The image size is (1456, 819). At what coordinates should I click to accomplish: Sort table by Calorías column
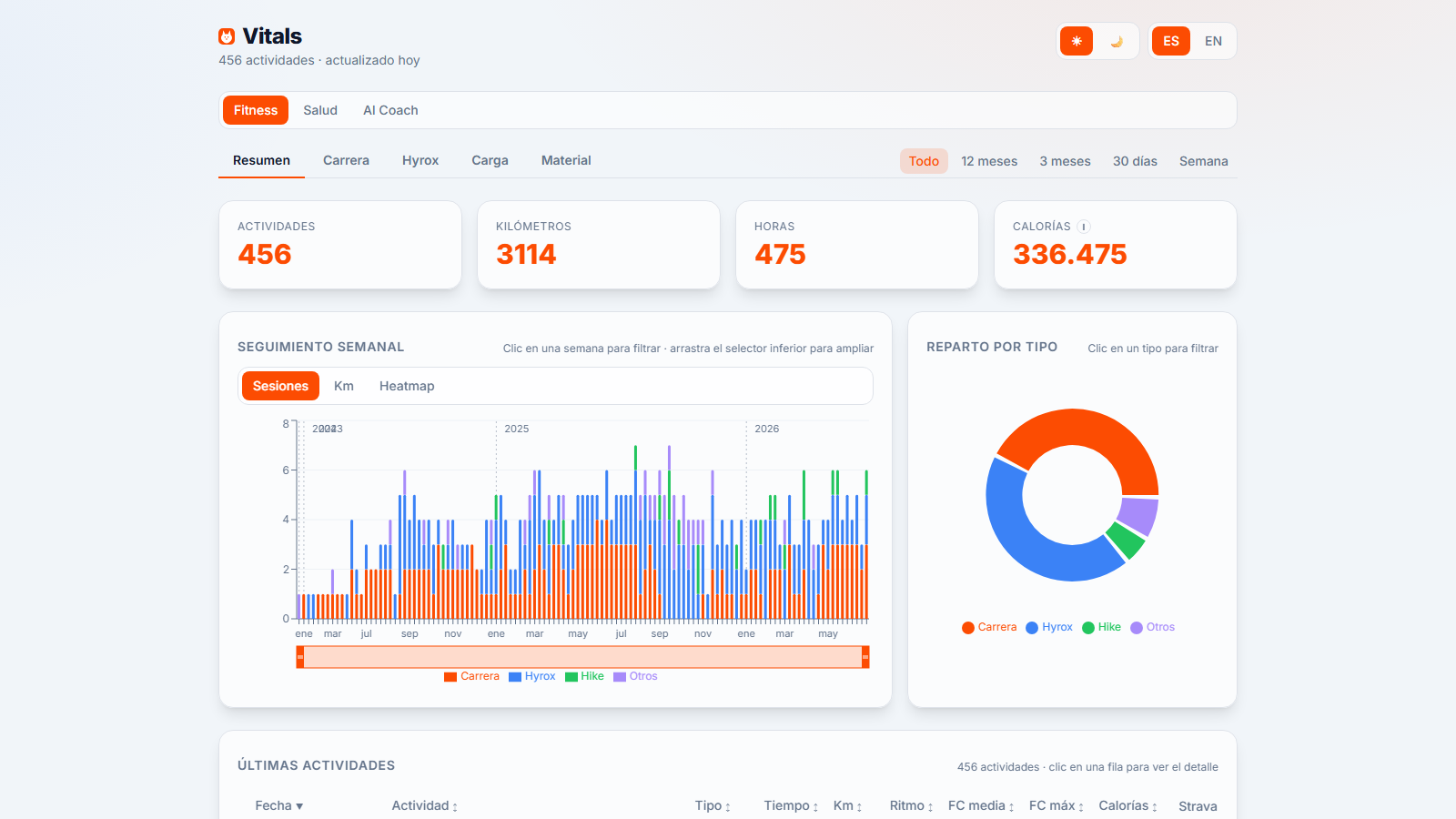tap(1127, 805)
